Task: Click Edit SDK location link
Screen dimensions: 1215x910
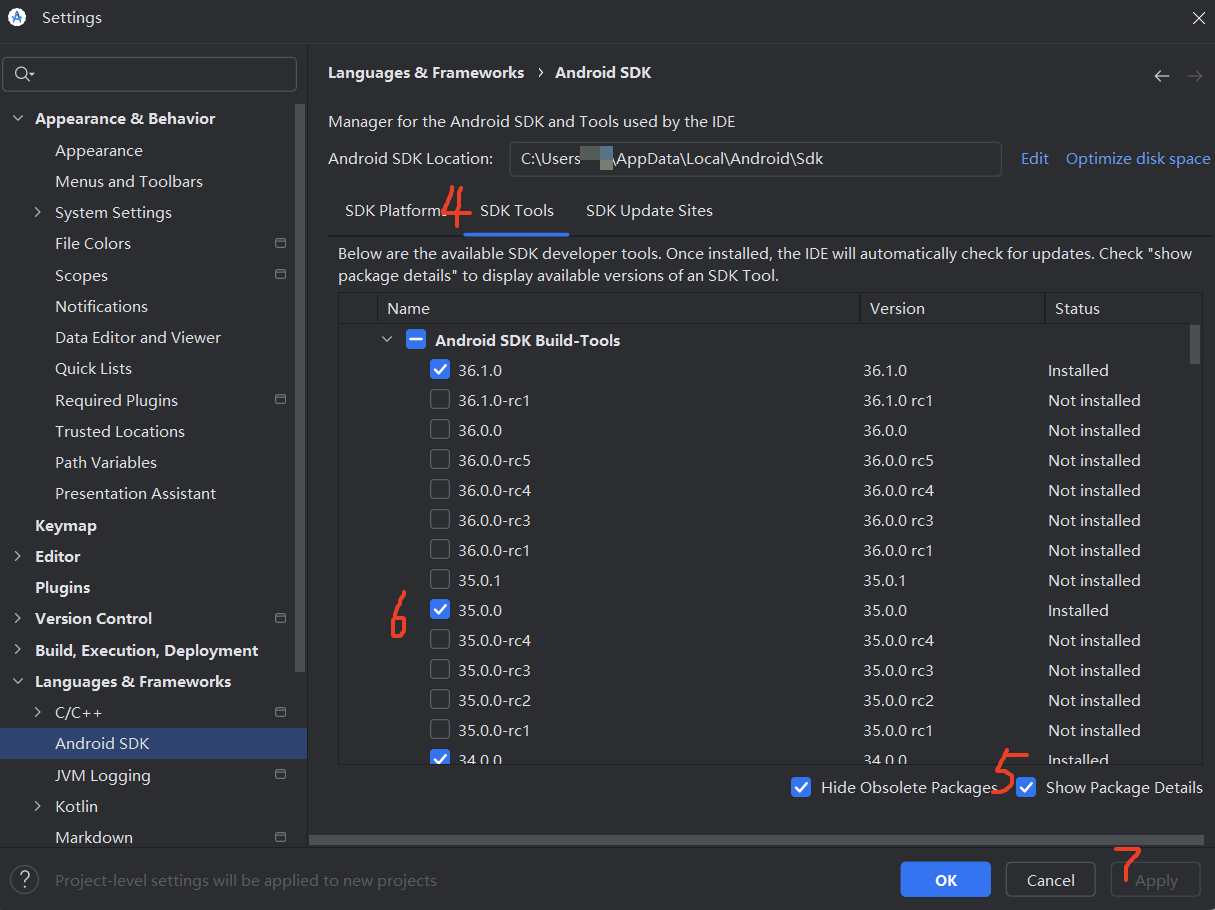Action: pos(1034,158)
